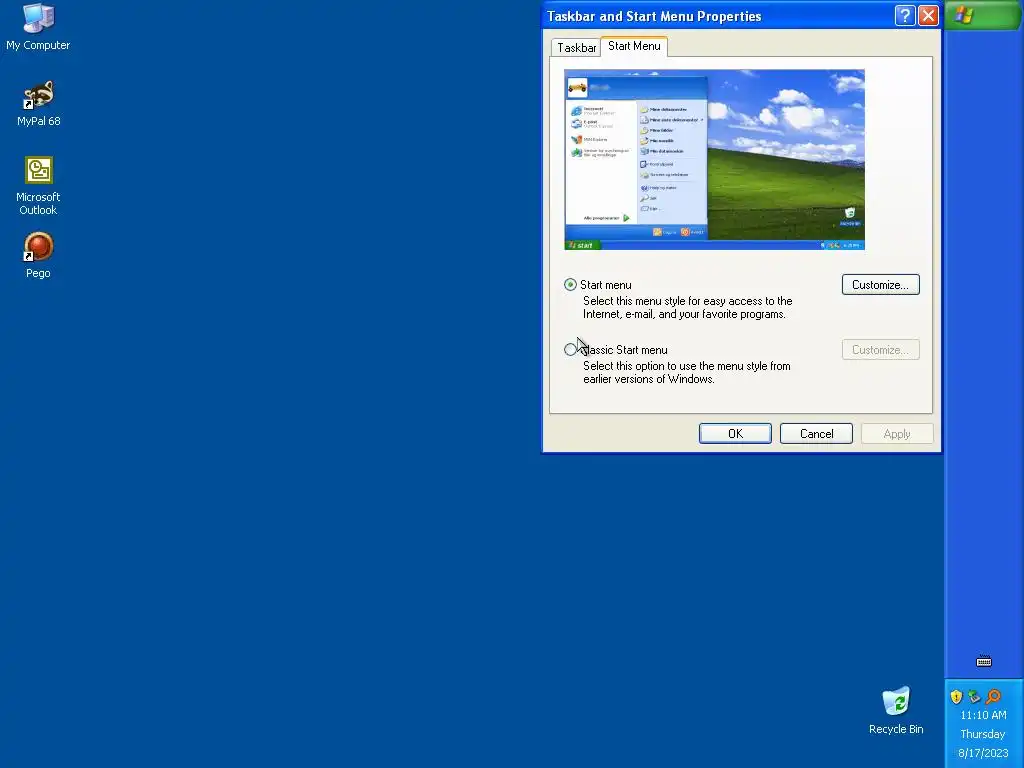The width and height of the screenshot is (1024, 768).
Task: Click the safely remove hardware tray icon
Action: point(974,697)
